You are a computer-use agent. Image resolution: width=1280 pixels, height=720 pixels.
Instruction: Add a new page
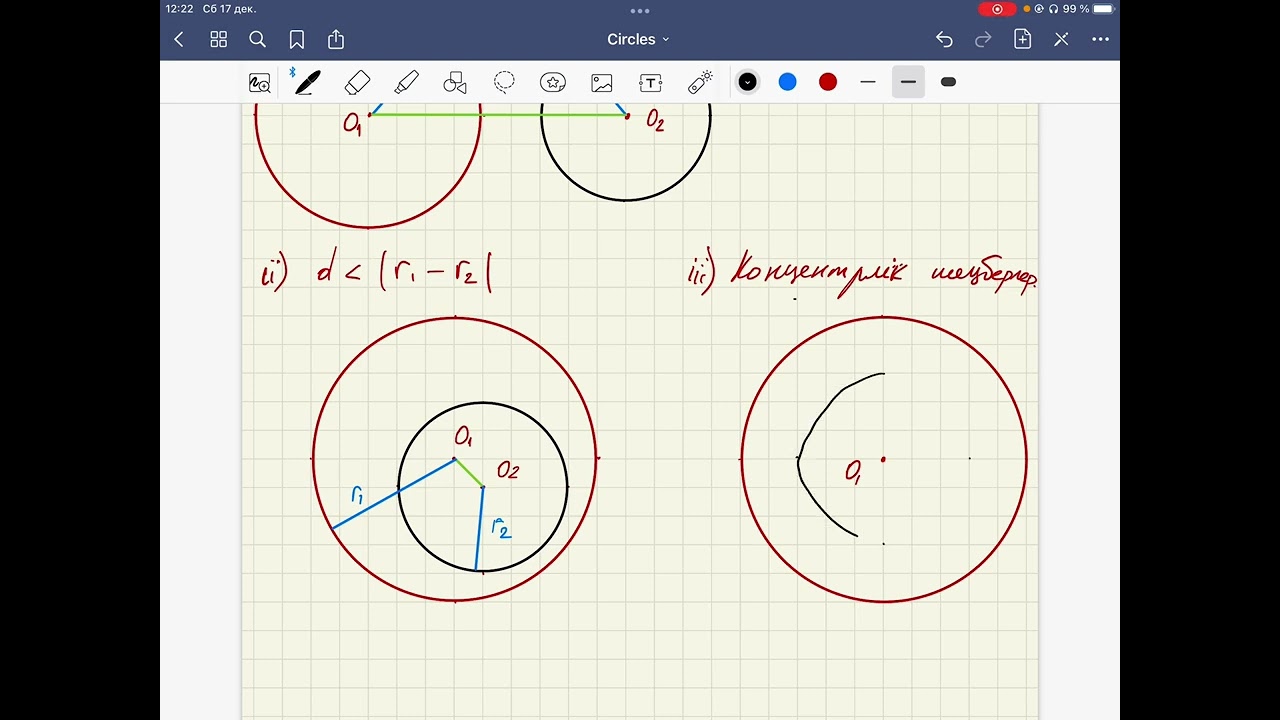click(1022, 39)
